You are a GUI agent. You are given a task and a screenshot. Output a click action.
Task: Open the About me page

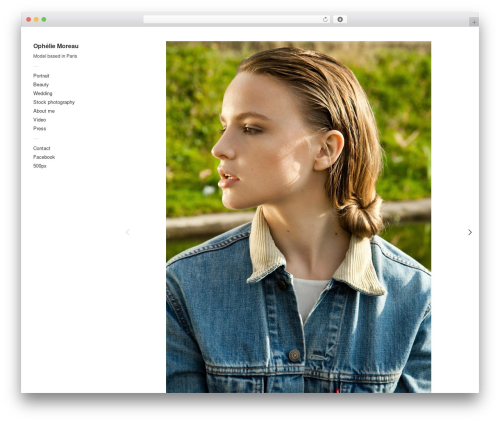click(x=44, y=111)
